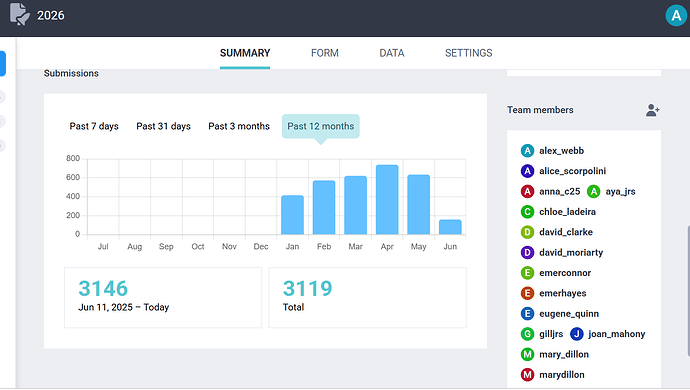The width and height of the screenshot is (690, 390).
Task: Click the gilljrs avatar icon
Action: (x=527, y=334)
